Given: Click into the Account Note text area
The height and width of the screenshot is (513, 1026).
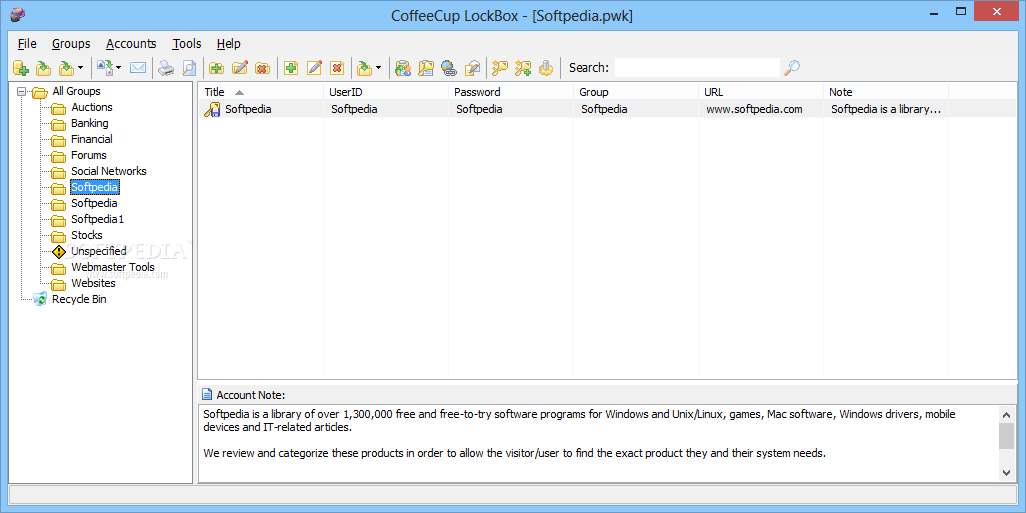Looking at the screenshot, I should (x=599, y=444).
